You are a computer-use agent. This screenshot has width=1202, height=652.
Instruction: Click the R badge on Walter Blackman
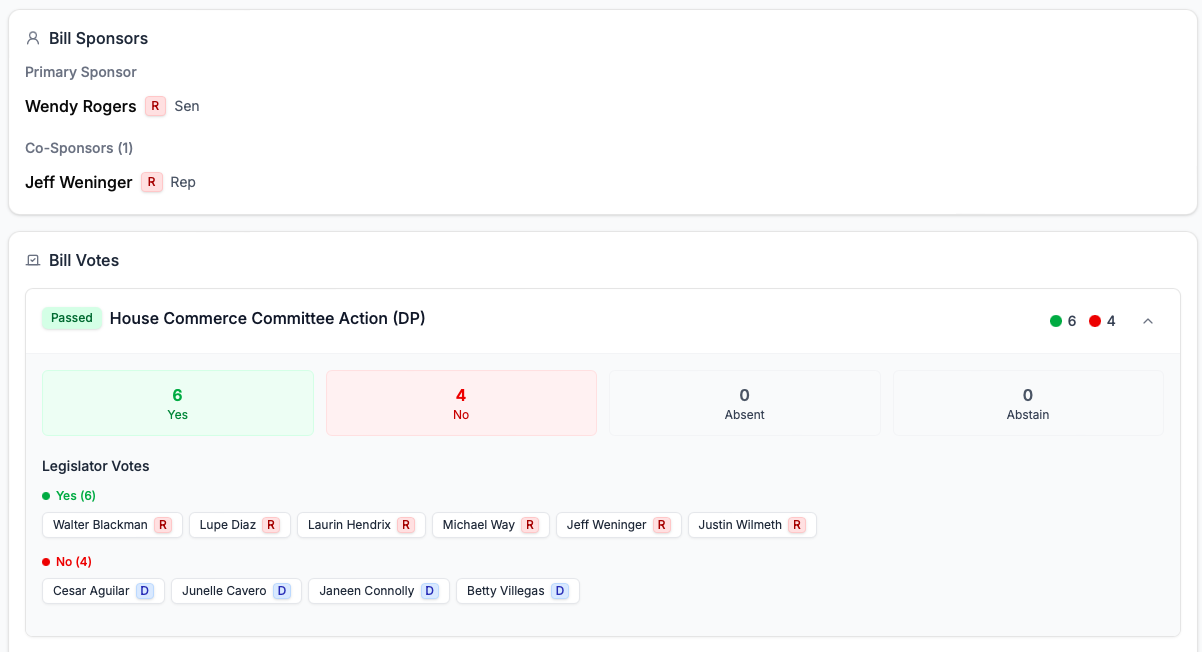click(x=163, y=525)
